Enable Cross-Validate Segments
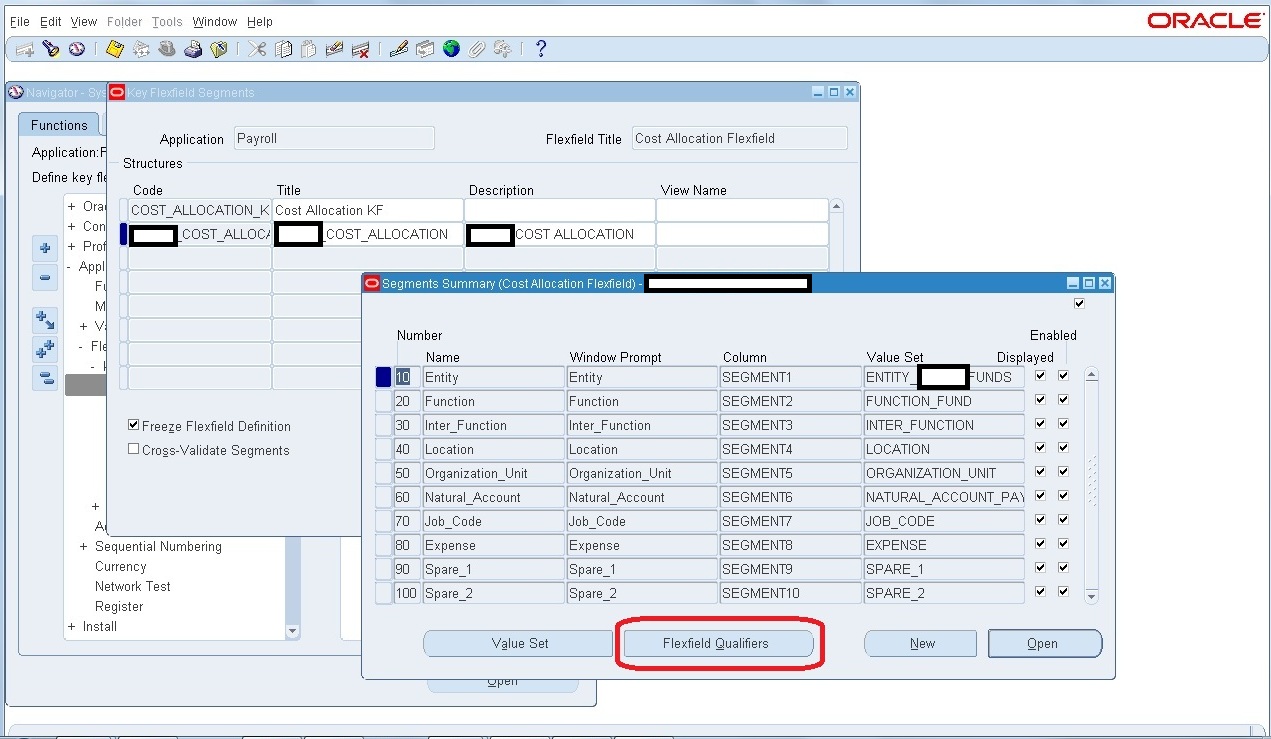The image size is (1271, 739). click(133, 448)
